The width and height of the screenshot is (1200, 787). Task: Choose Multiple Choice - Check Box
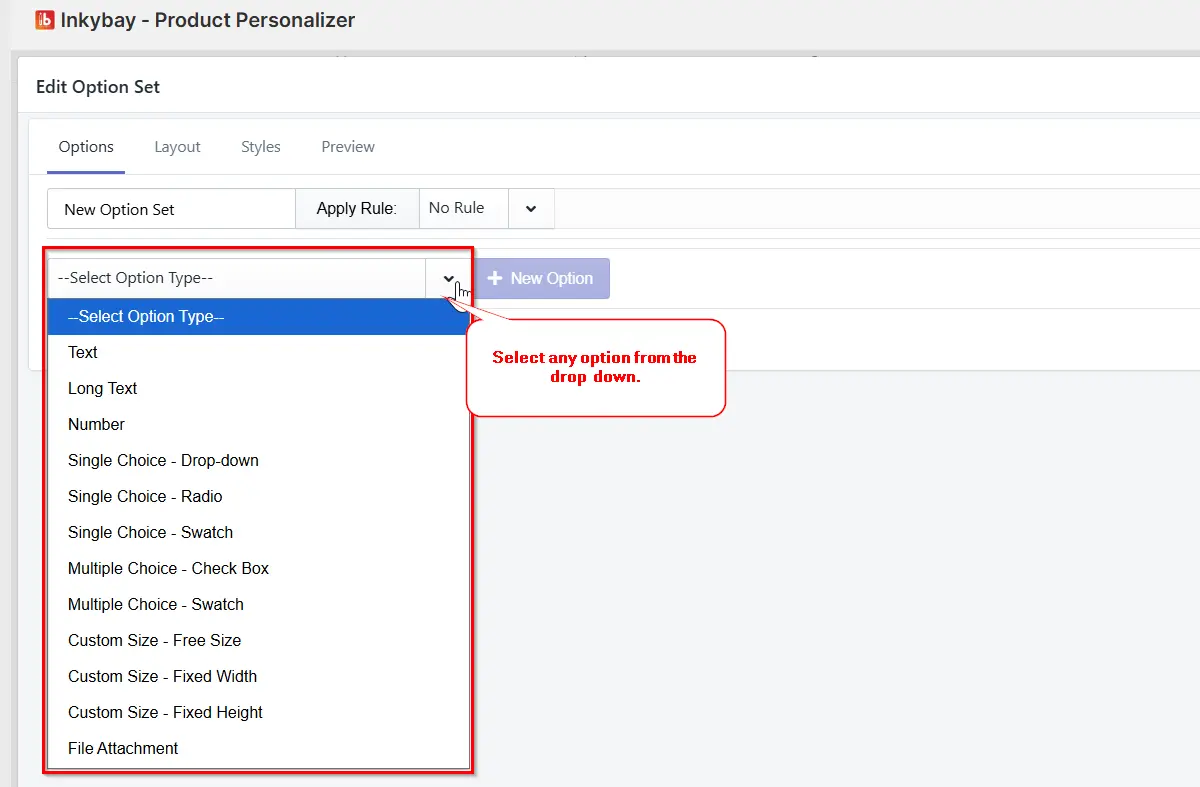(x=258, y=568)
